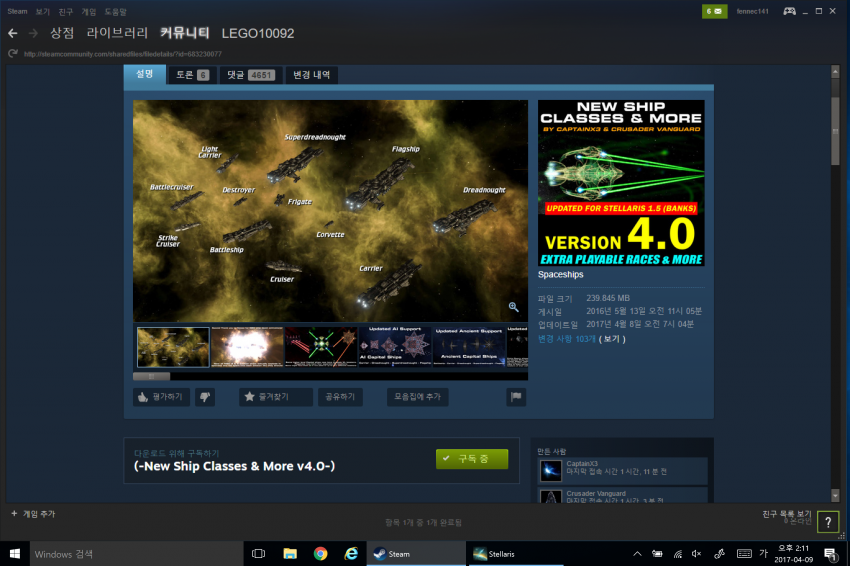Open the 변경 사항 103개 link
Viewport: 850px width, 566px height.
tap(566, 339)
